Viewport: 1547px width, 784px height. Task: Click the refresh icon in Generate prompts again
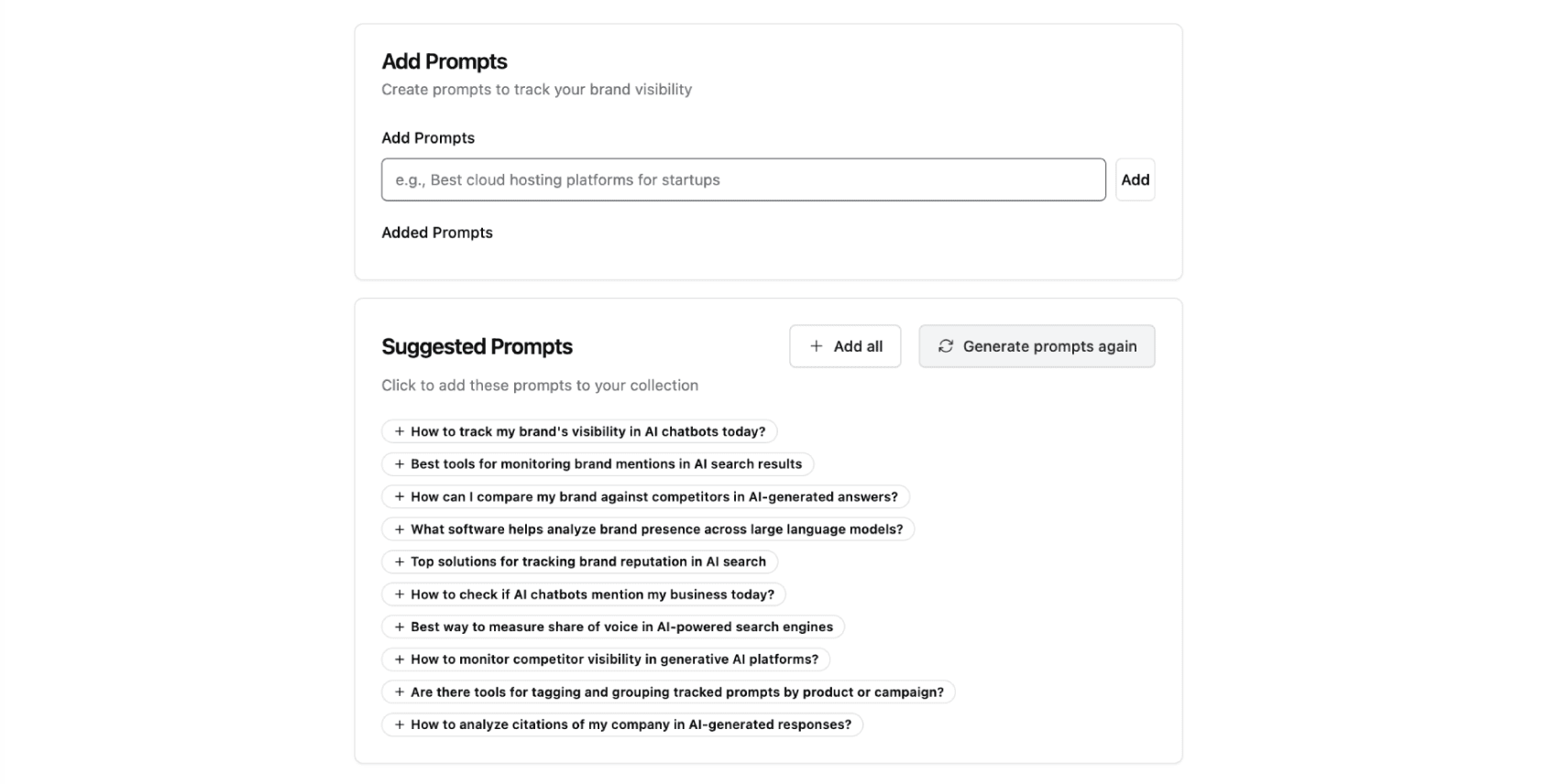coord(946,346)
